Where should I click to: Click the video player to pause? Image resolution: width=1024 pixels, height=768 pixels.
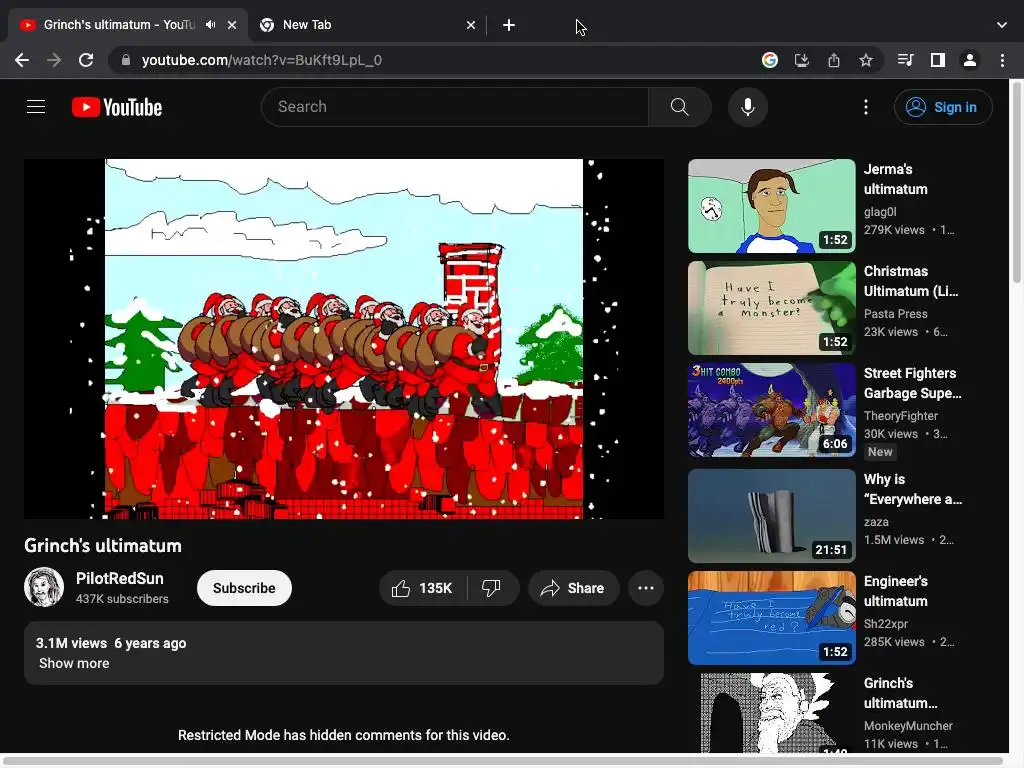coord(344,339)
